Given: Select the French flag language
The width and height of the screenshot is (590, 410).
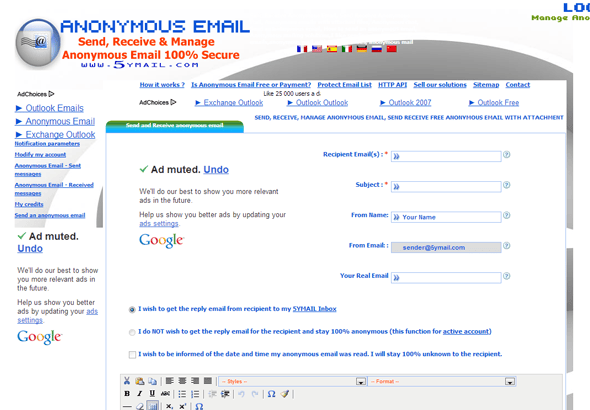Looking at the screenshot, I should point(302,49).
